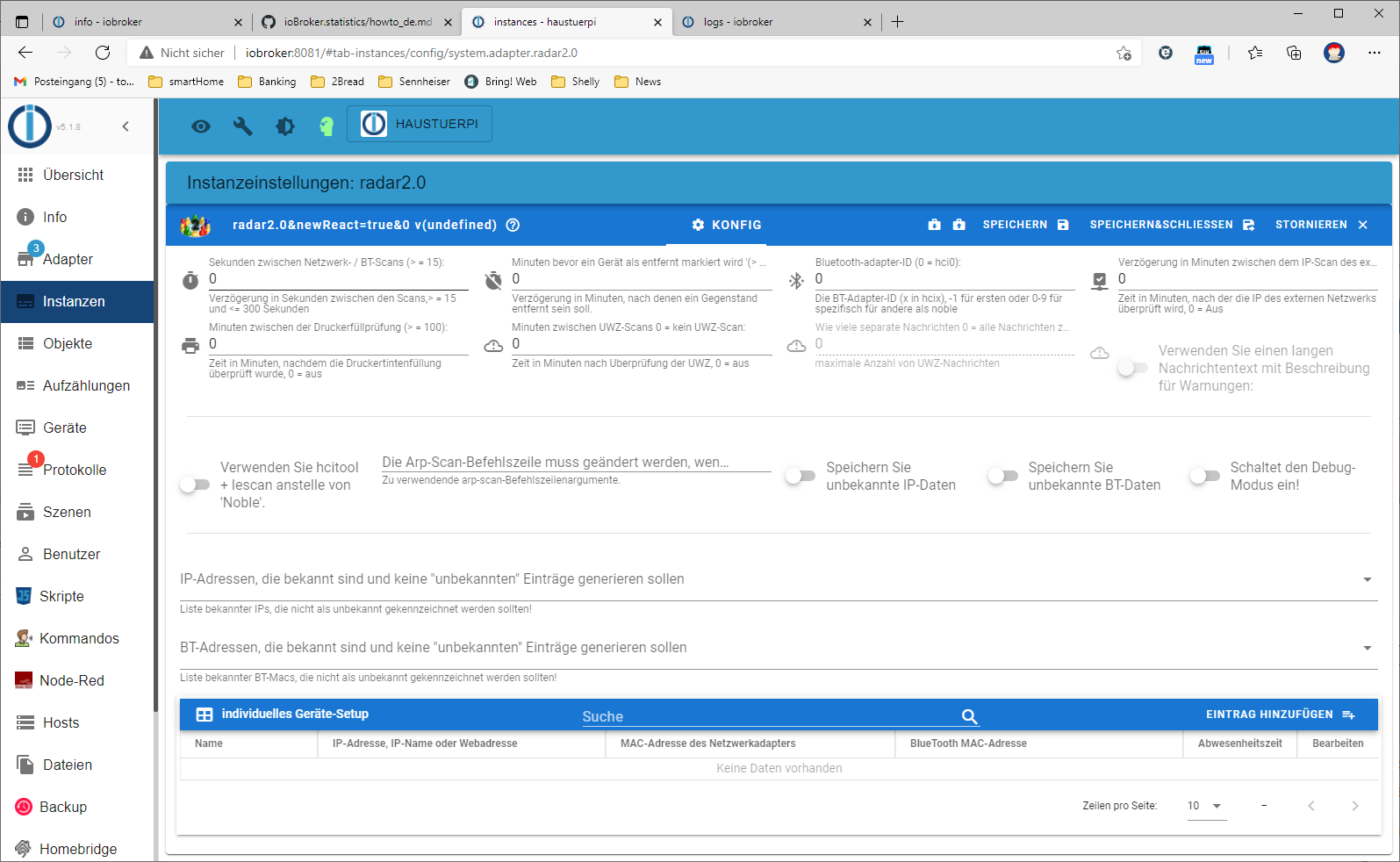Switch to info - iobroker tab
This screenshot has width=1400, height=862.
(146, 22)
